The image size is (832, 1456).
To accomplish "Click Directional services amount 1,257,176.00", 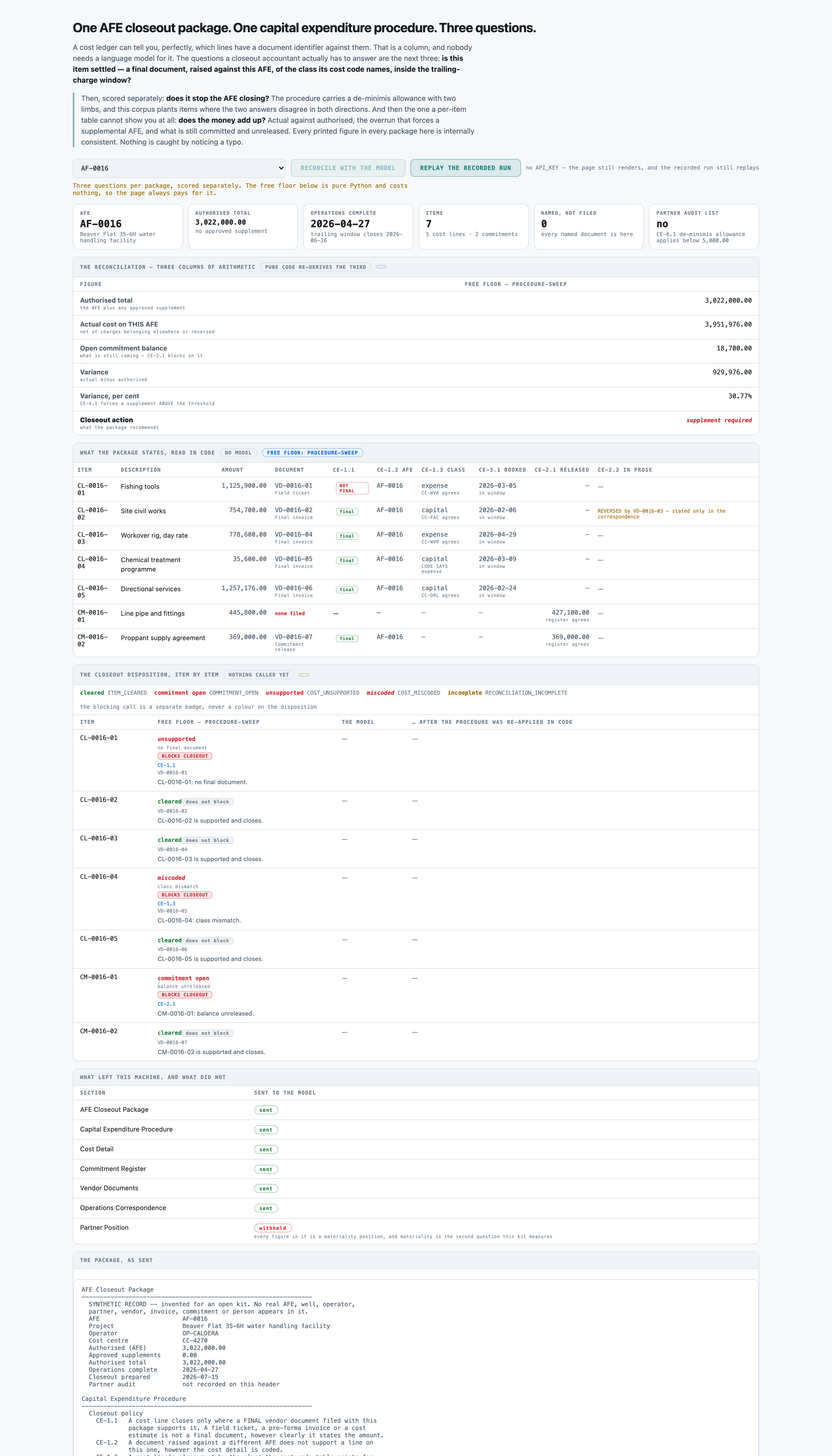I will coord(244,588).
